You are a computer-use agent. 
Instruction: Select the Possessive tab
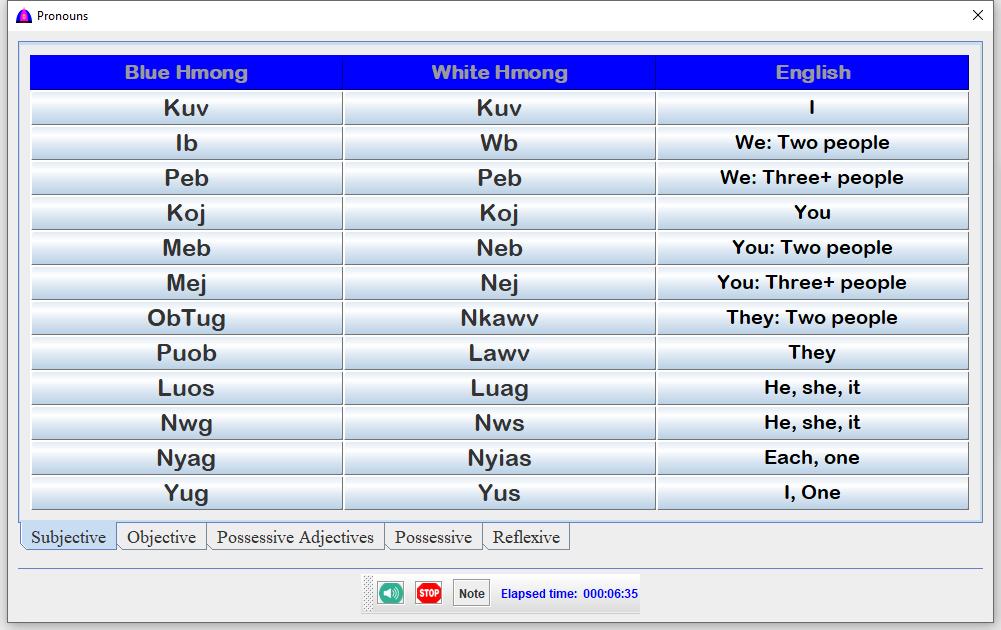coord(433,537)
